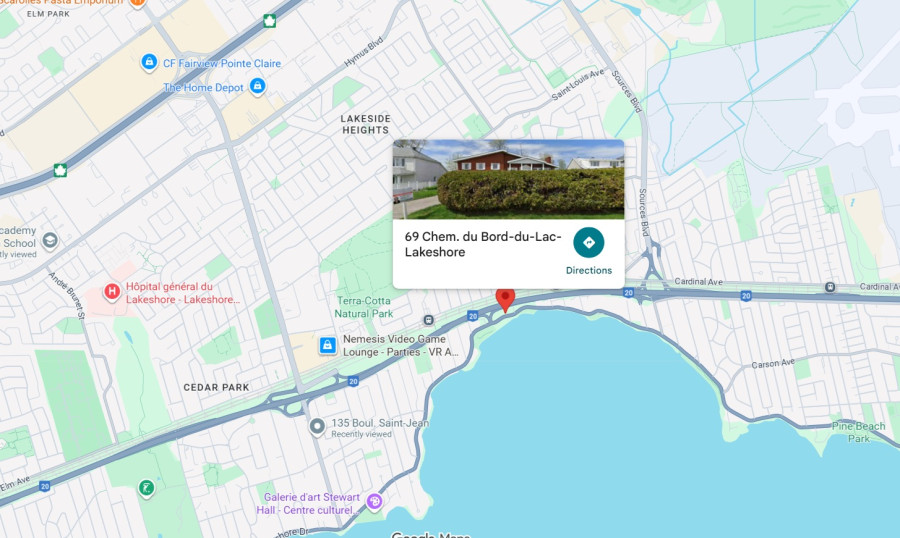Click the red hospital H icon

[112, 292]
